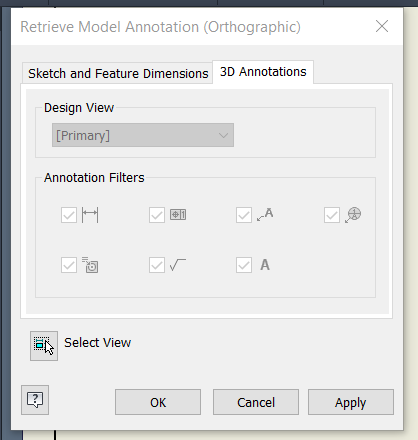Click the Select View cursor icon button
Viewport: 418px width, 440px height.
44,346
